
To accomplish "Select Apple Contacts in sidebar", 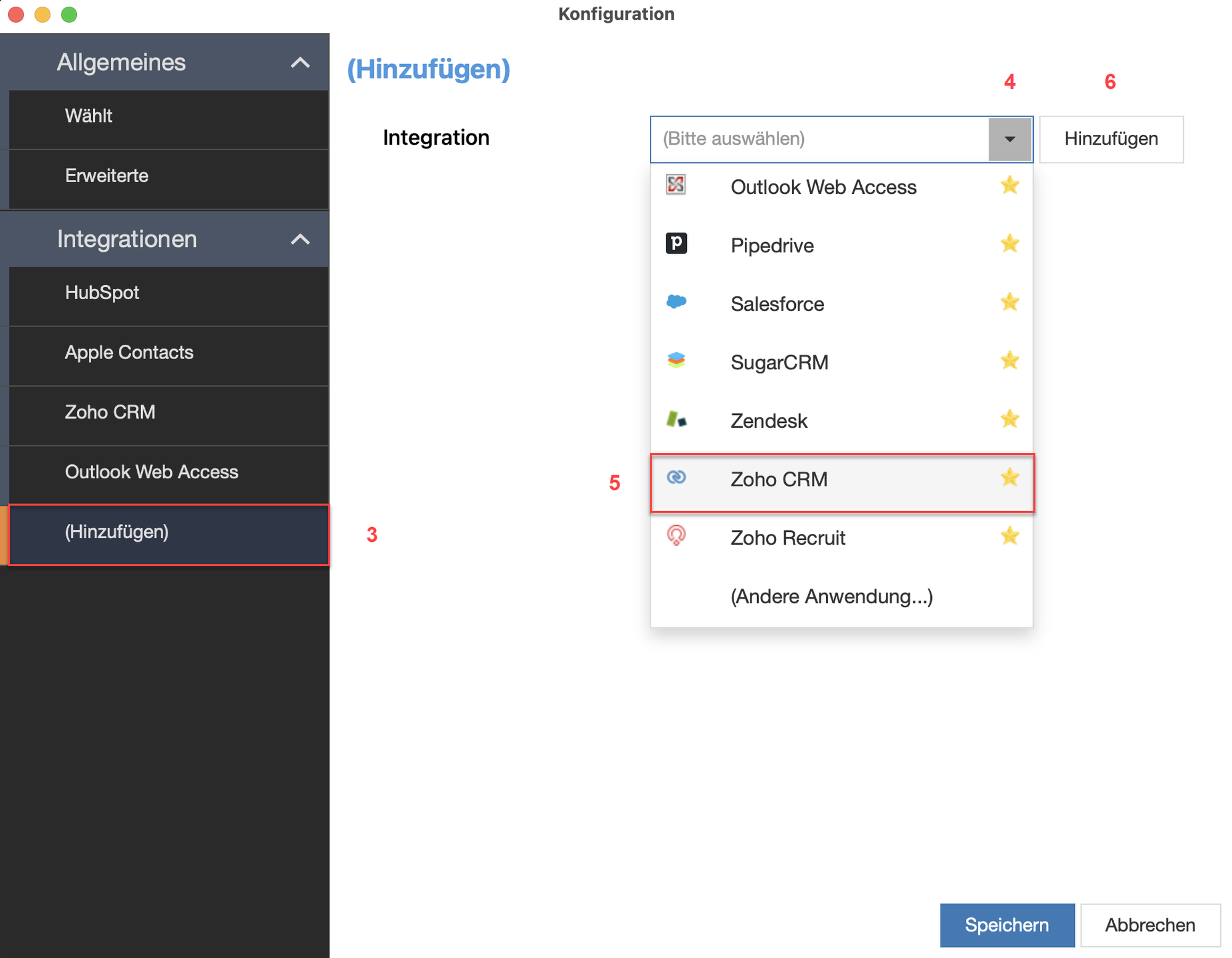I will (129, 352).
